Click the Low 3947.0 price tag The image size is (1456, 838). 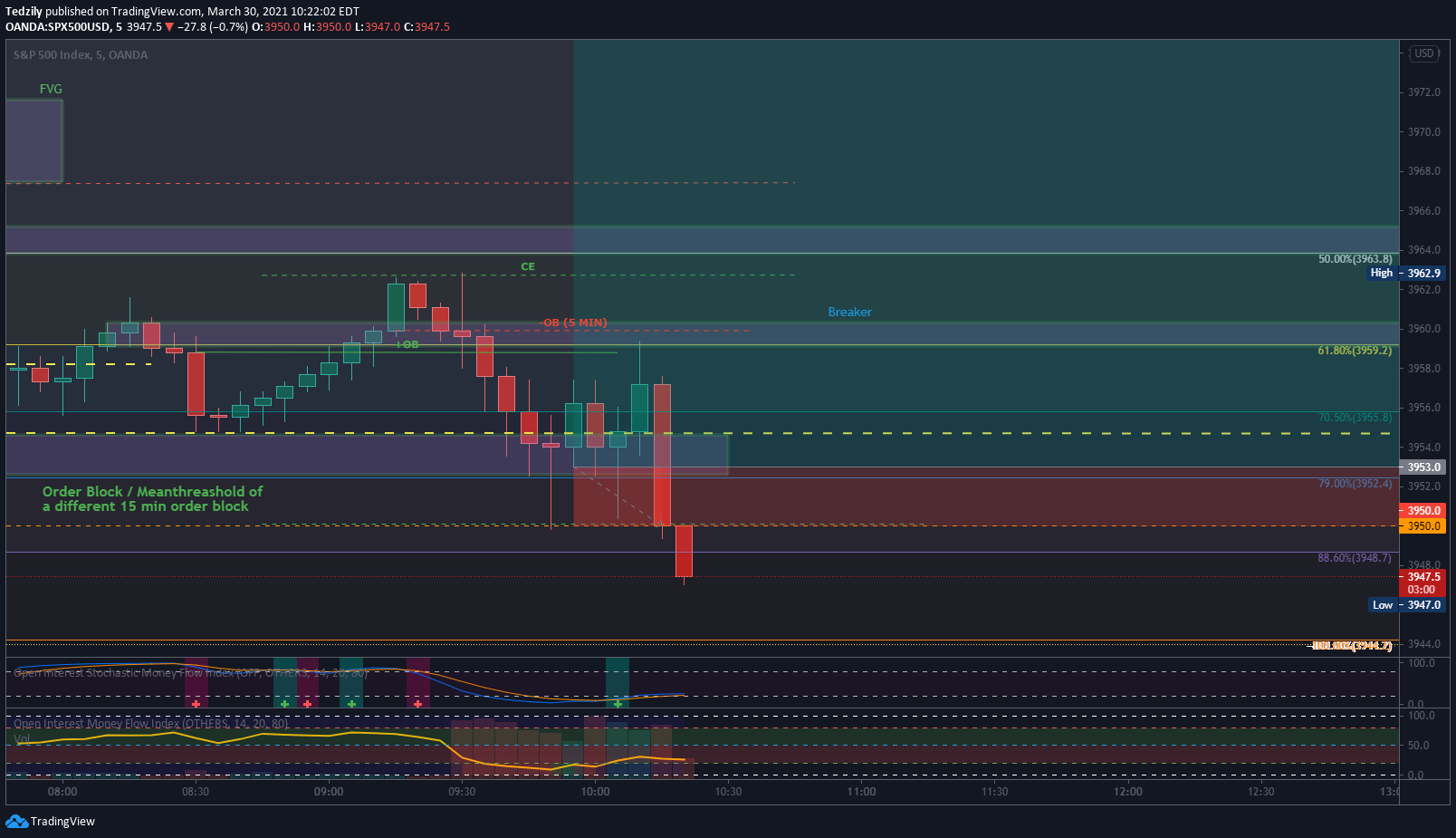pos(1406,605)
